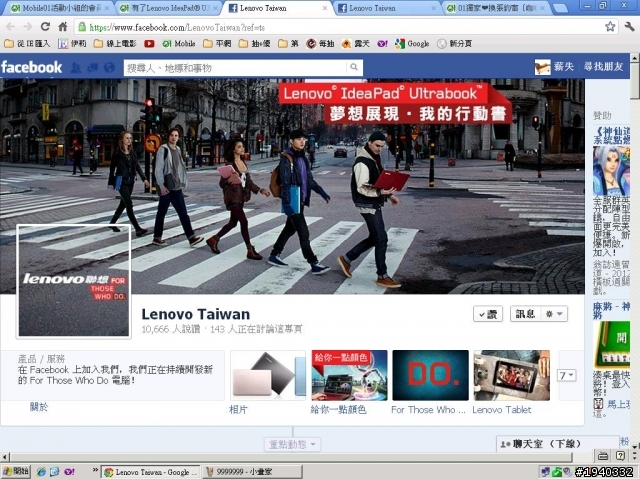640x480 pixels.
Task: Open the 相片 photos thumbnail
Action: pos(268,375)
